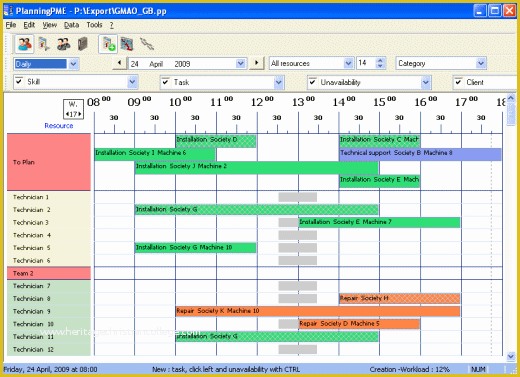Click the vertical scrollbar down arrow
This screenshot has height=377, width=520.
(x=511, y=357)
